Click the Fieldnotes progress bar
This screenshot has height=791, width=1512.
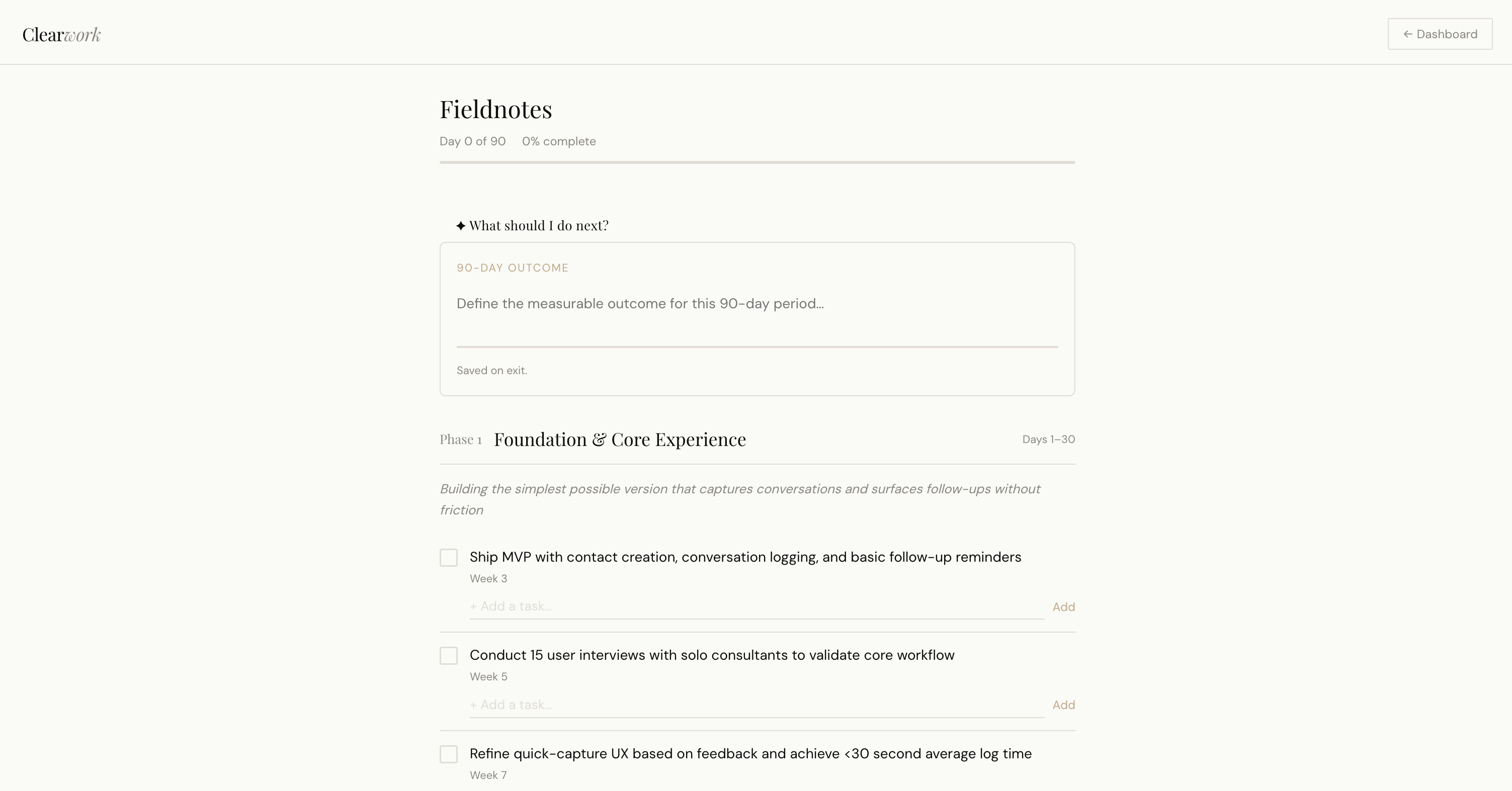pyautogui.click(x=757, y=162)
